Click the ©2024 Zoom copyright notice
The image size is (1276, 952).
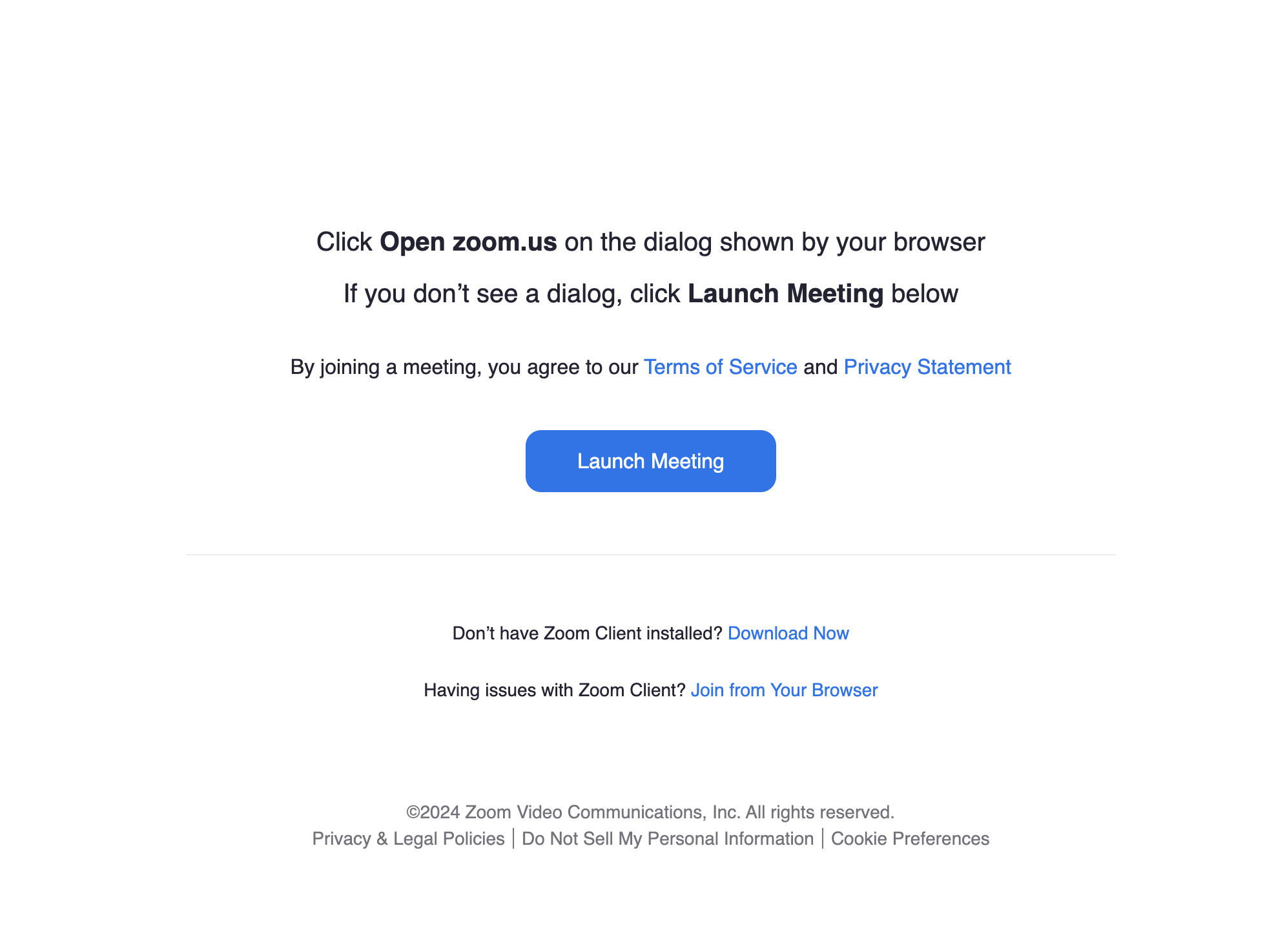coord(650,812)
